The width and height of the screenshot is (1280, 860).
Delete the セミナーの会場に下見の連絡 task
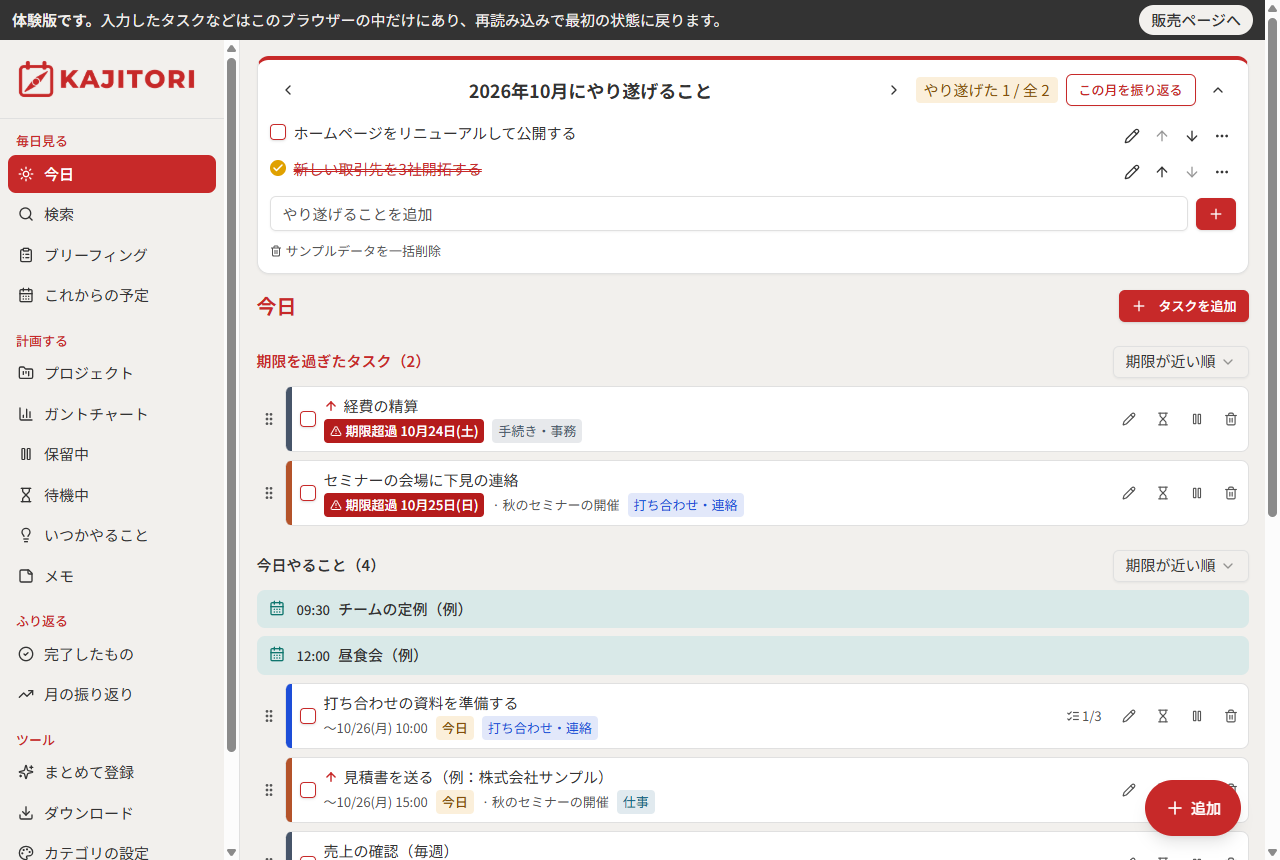pyautogui.click(x=1231, y=493)
